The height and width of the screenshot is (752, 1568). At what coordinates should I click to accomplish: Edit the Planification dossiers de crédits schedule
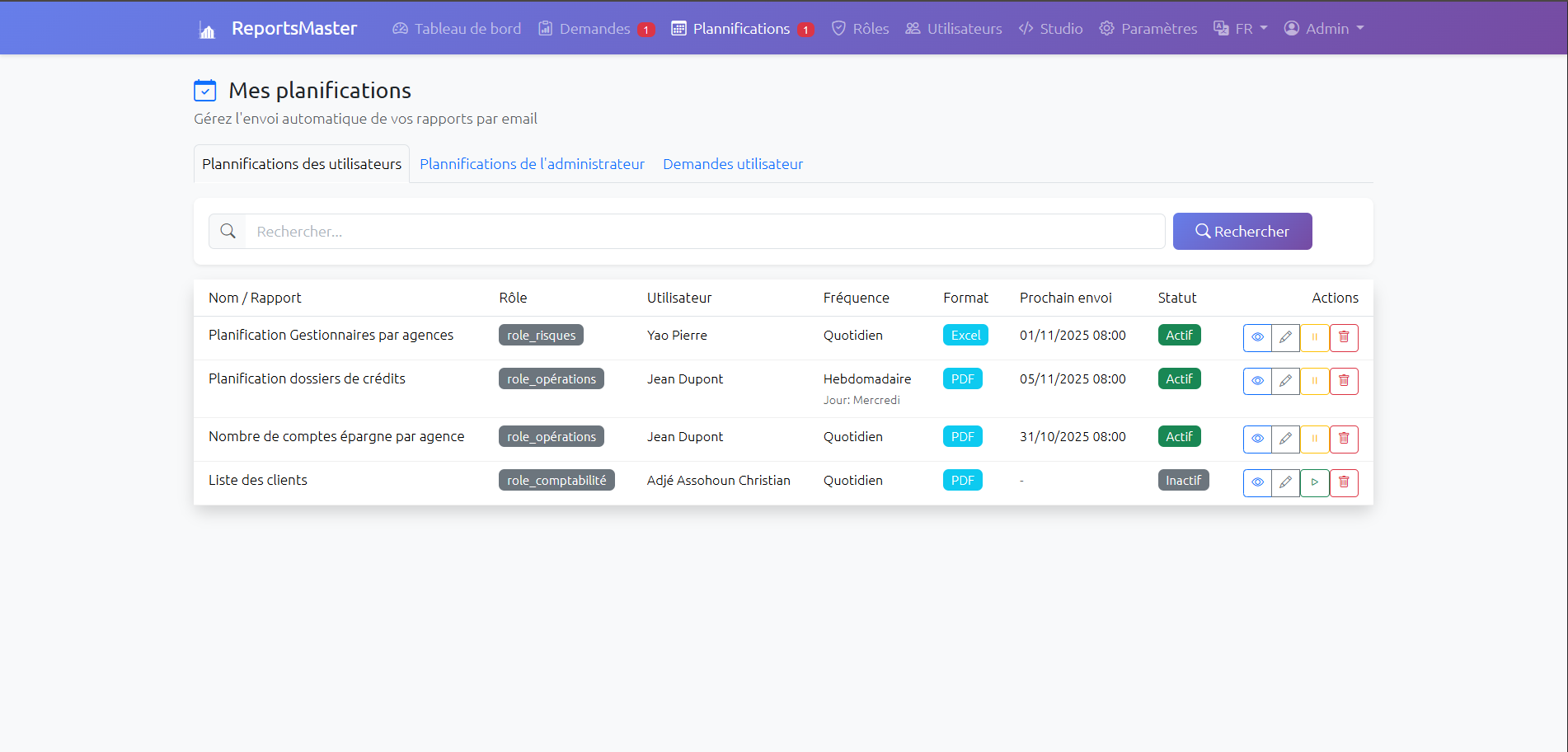click(1285, 381)
